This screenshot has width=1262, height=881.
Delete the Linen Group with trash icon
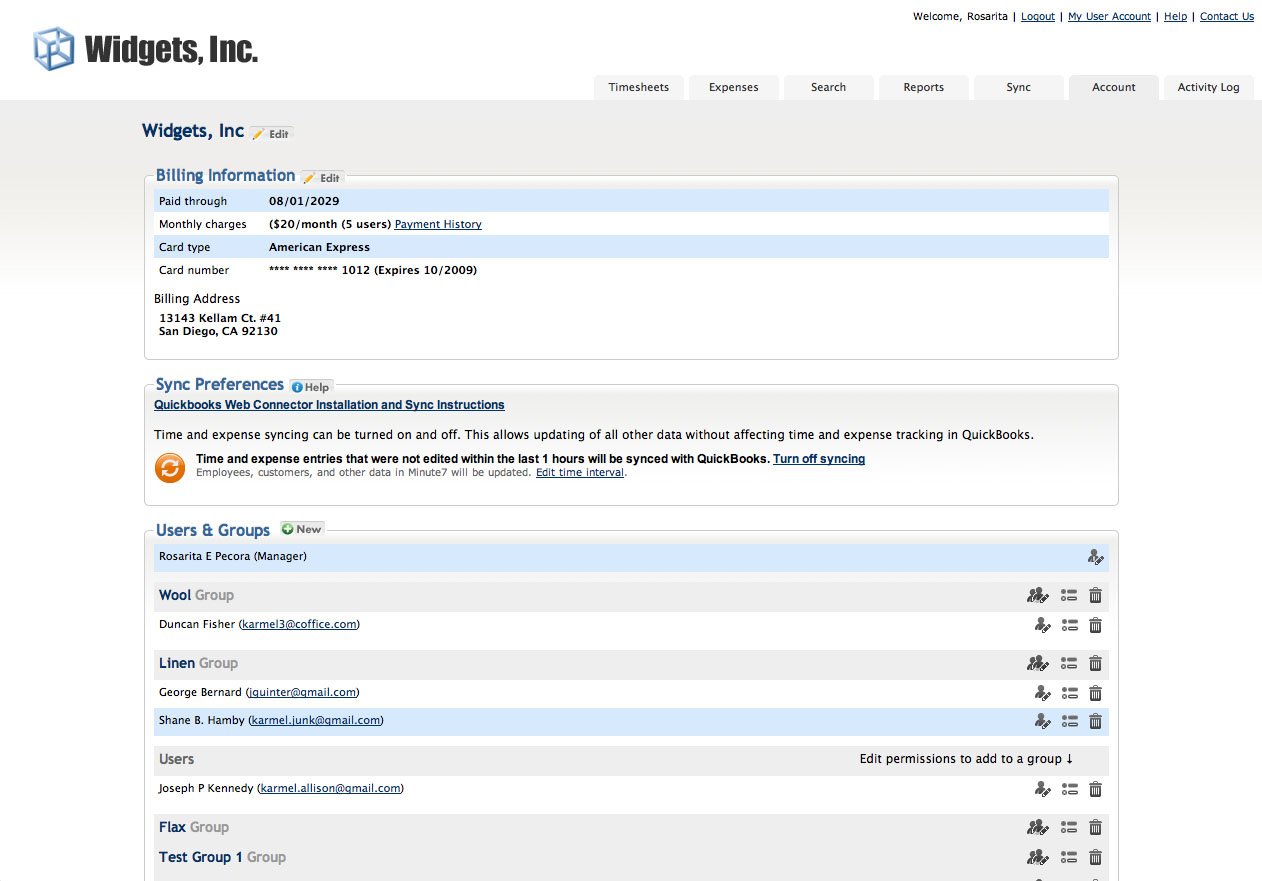click(1095, 663)
